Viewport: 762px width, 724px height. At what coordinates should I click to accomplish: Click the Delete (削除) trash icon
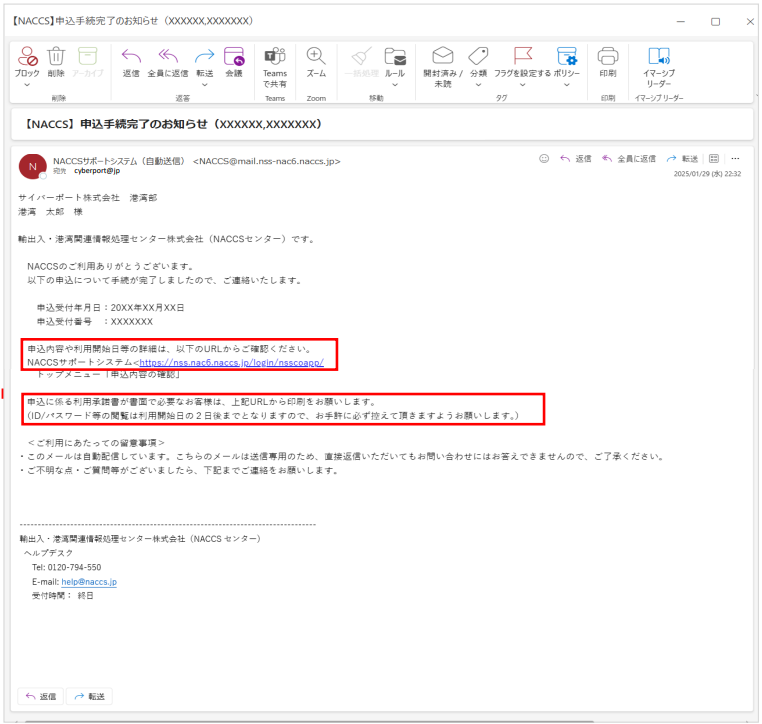coord(56,57)
